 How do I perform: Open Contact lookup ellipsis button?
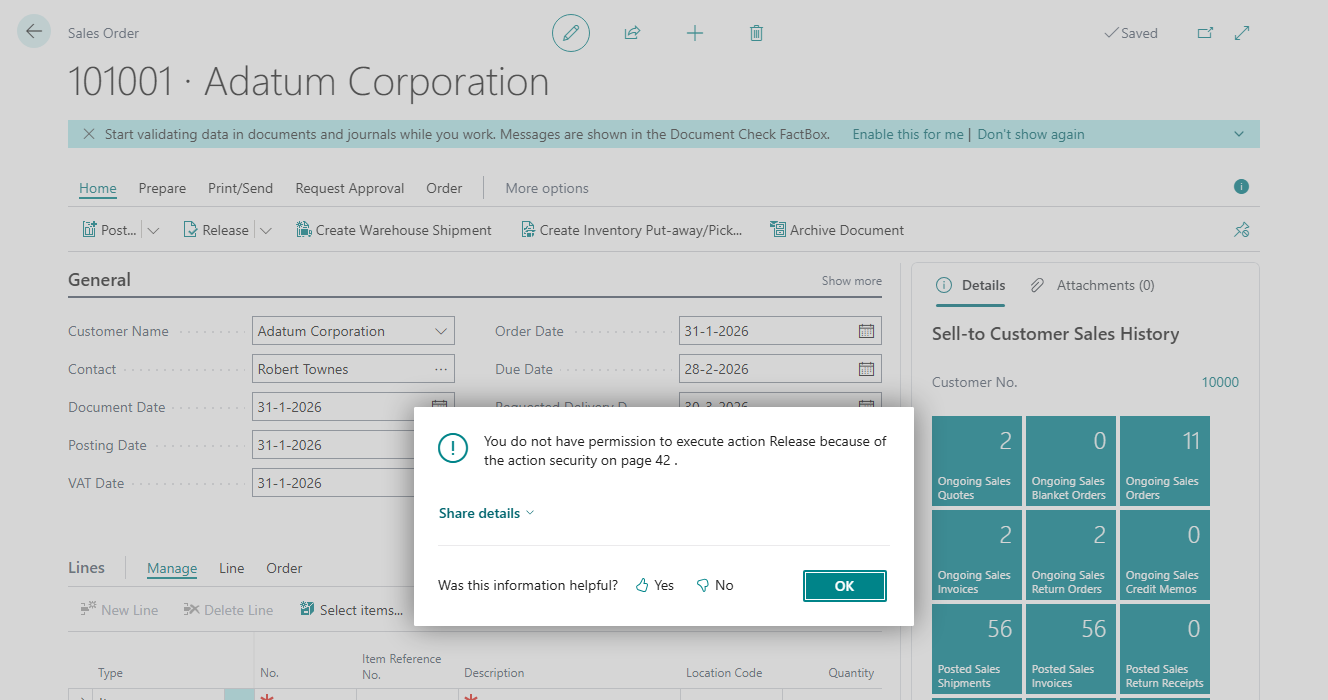click(x=441, y=369)
